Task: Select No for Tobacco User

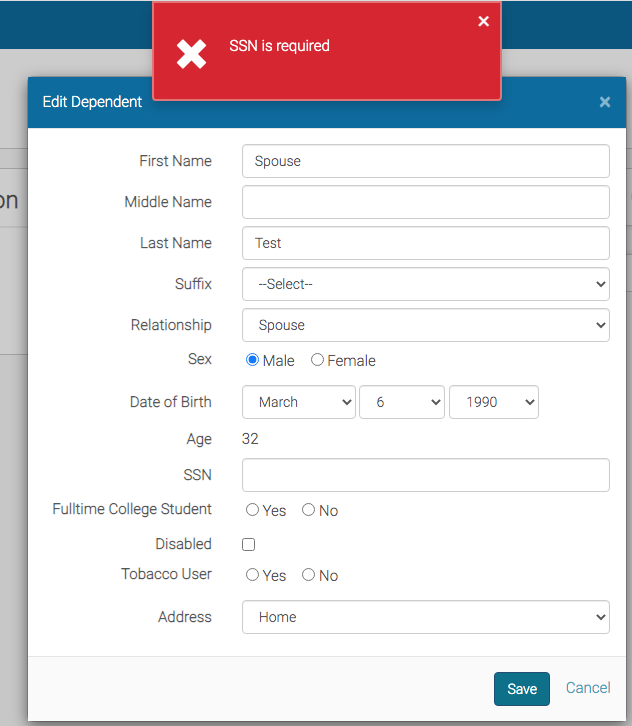Action: point(309,575)
